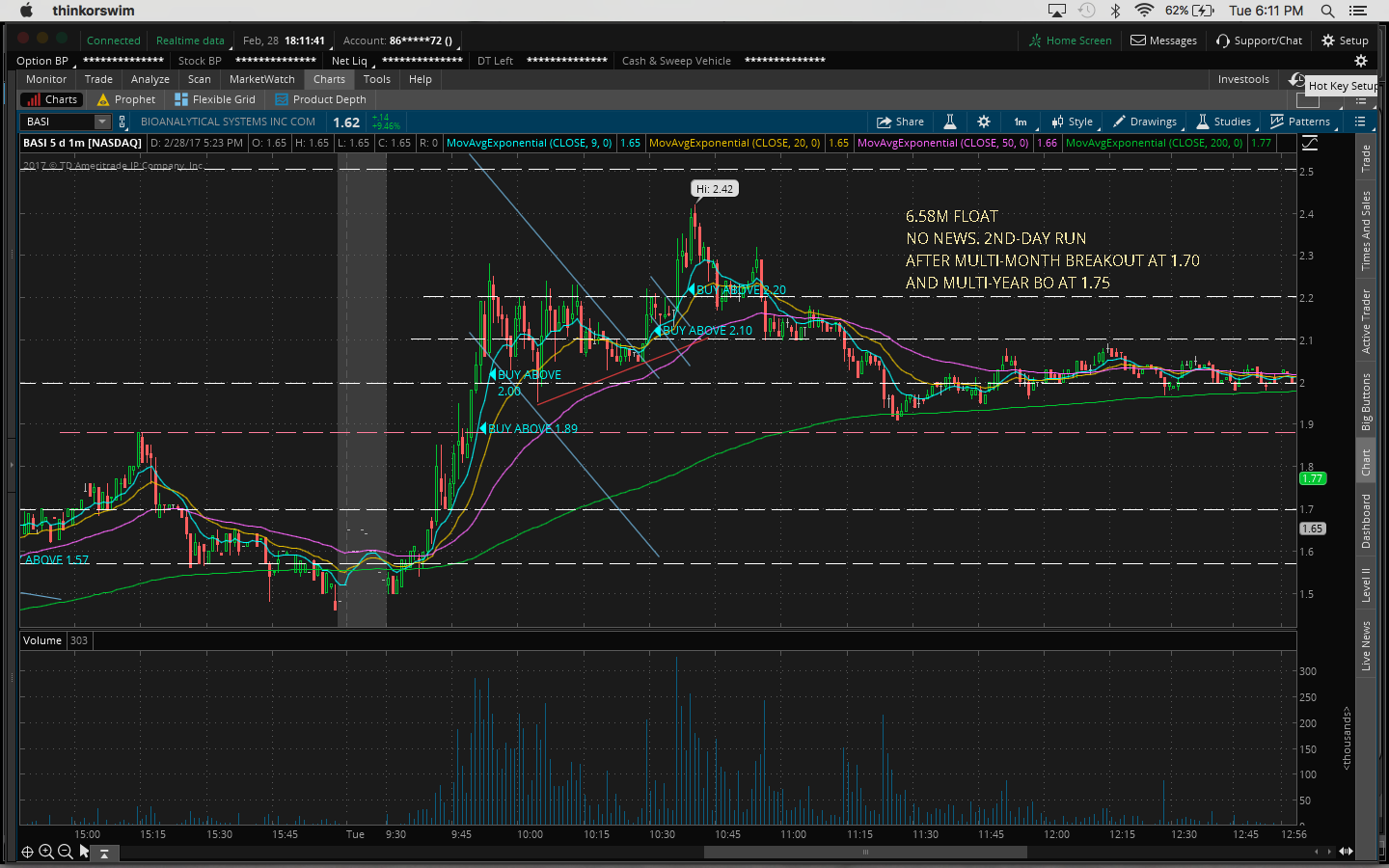Open Edit Studies flask icon beside Share
The height and width of the screenshot is (868, 1389).
pos(950,122)
